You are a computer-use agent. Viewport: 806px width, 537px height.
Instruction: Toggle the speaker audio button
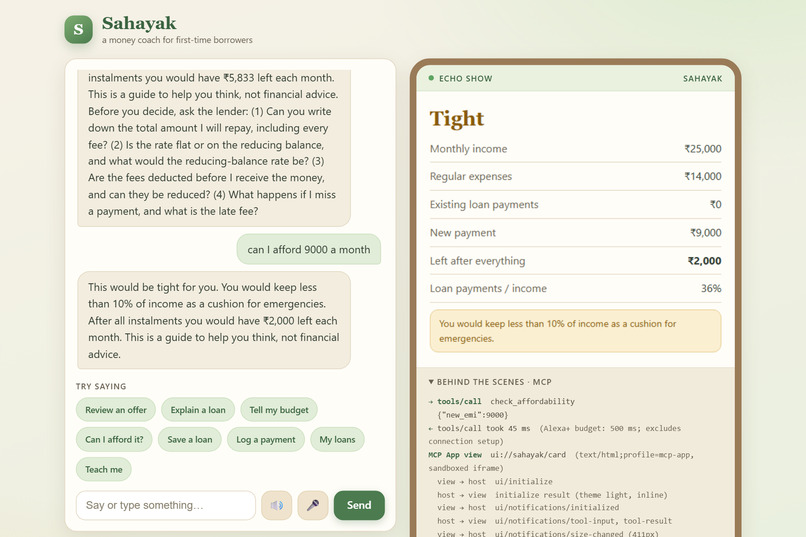tap(277, 505)
